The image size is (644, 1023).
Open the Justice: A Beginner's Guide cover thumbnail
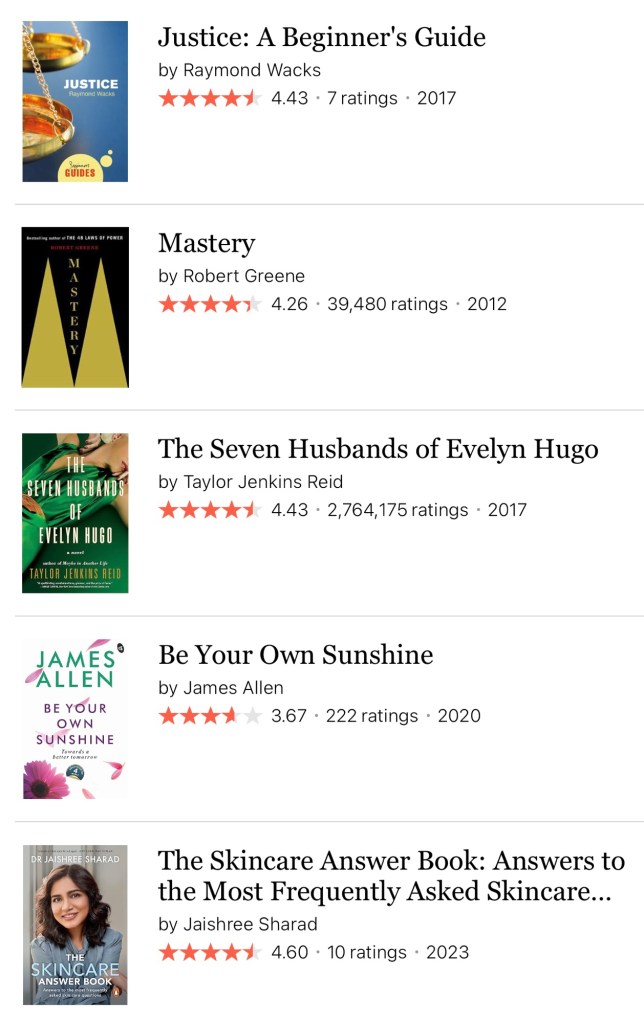click(75, 101)
